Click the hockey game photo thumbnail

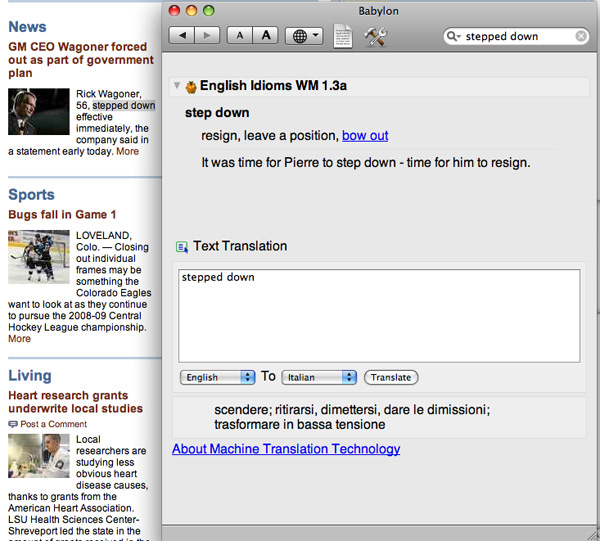[39, 257]
